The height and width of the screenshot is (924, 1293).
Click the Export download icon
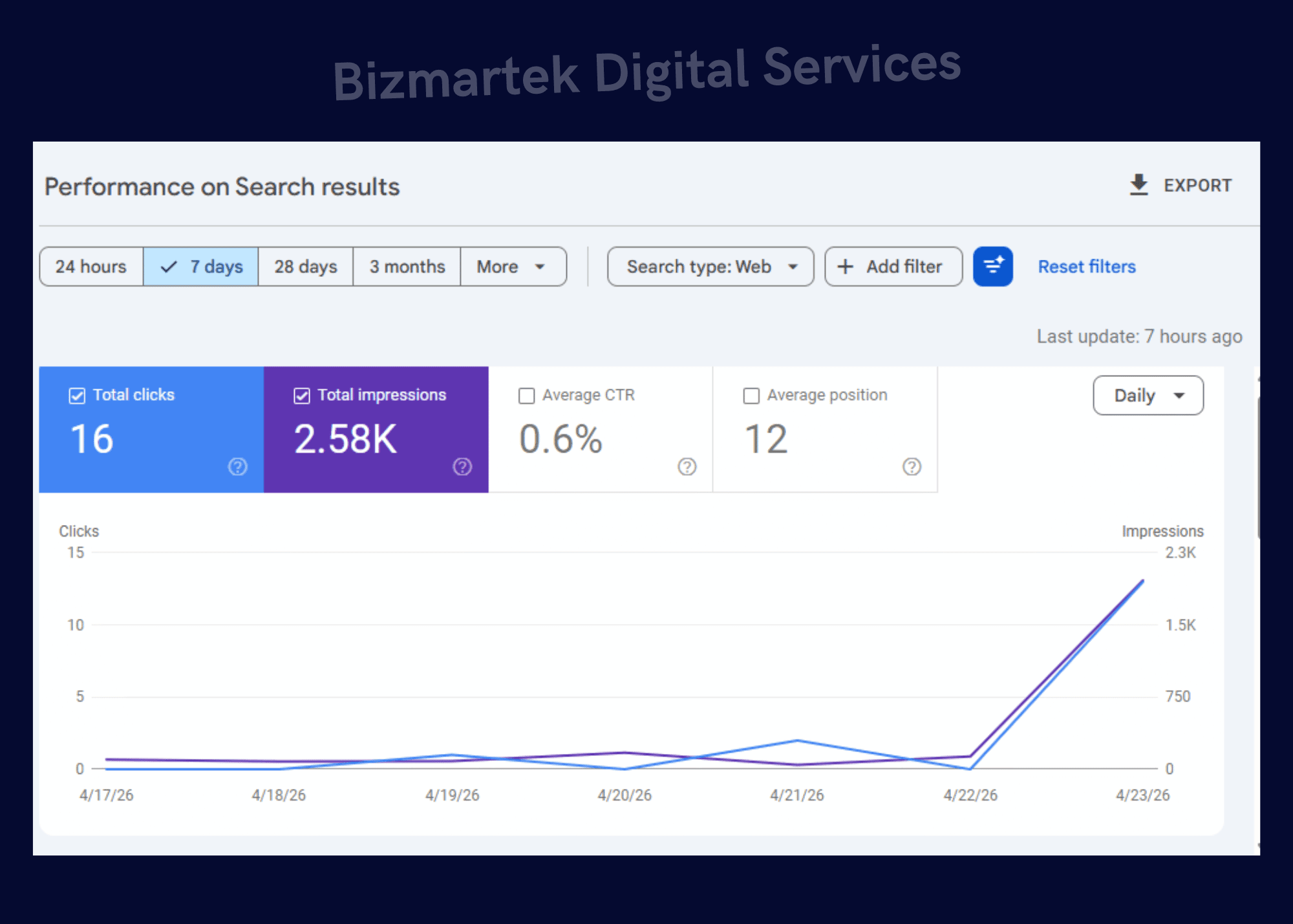click(1138, 185)
